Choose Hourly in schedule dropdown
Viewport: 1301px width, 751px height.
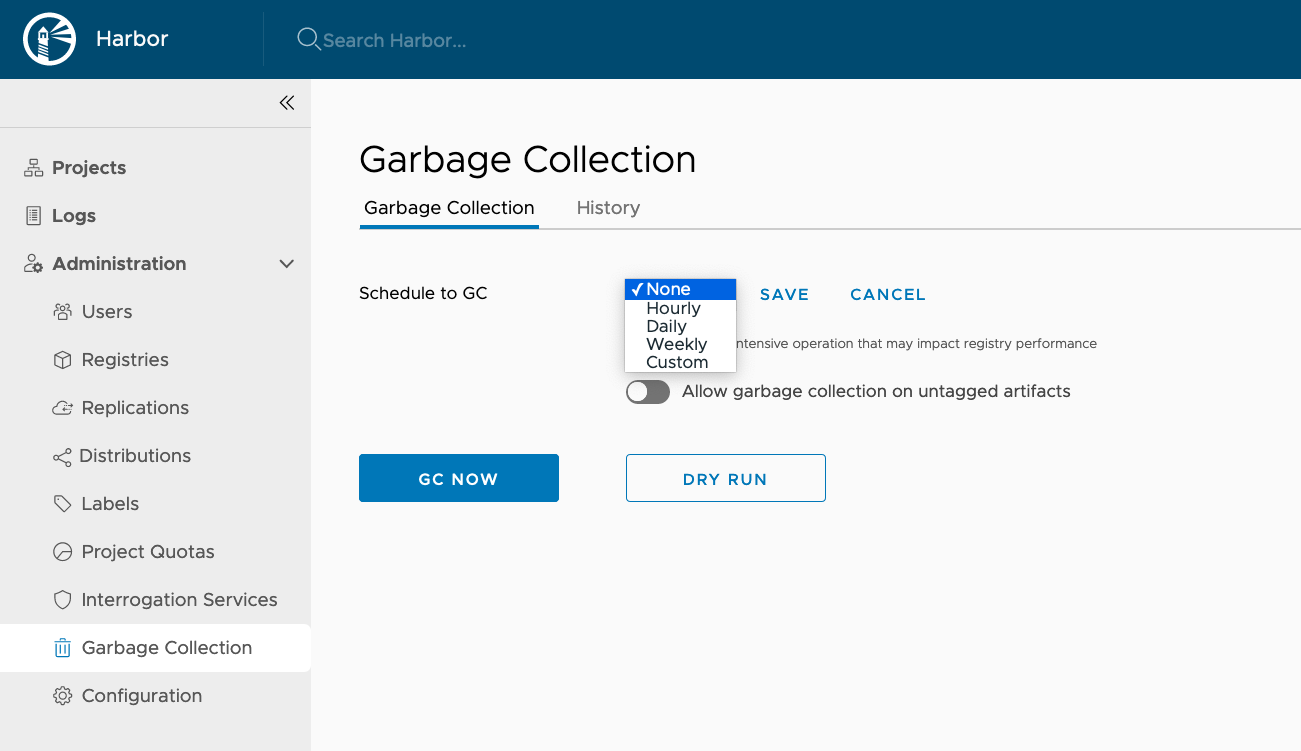(x=680, y=308)
